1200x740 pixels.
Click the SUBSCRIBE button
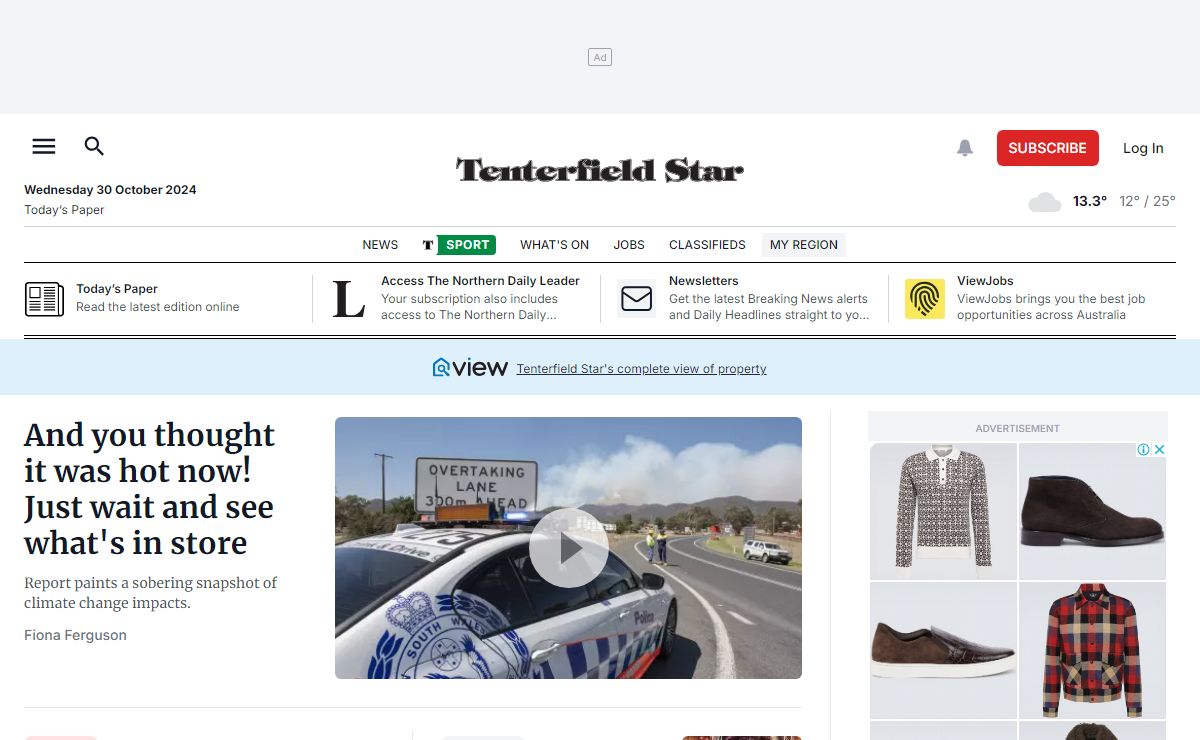pos(1047,148)
